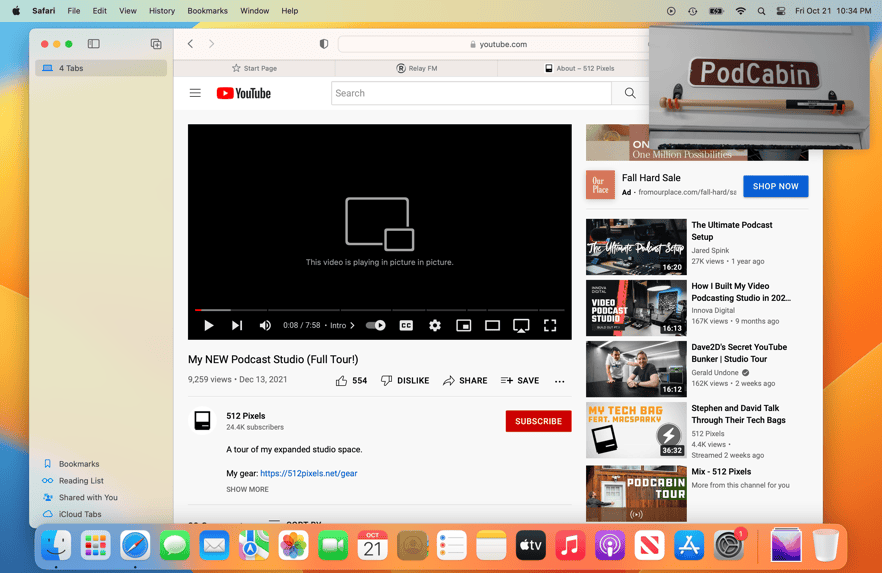The image size is (882, 573).
Task: Open Apple TV app in the Dock
Action: click(530, 545)
